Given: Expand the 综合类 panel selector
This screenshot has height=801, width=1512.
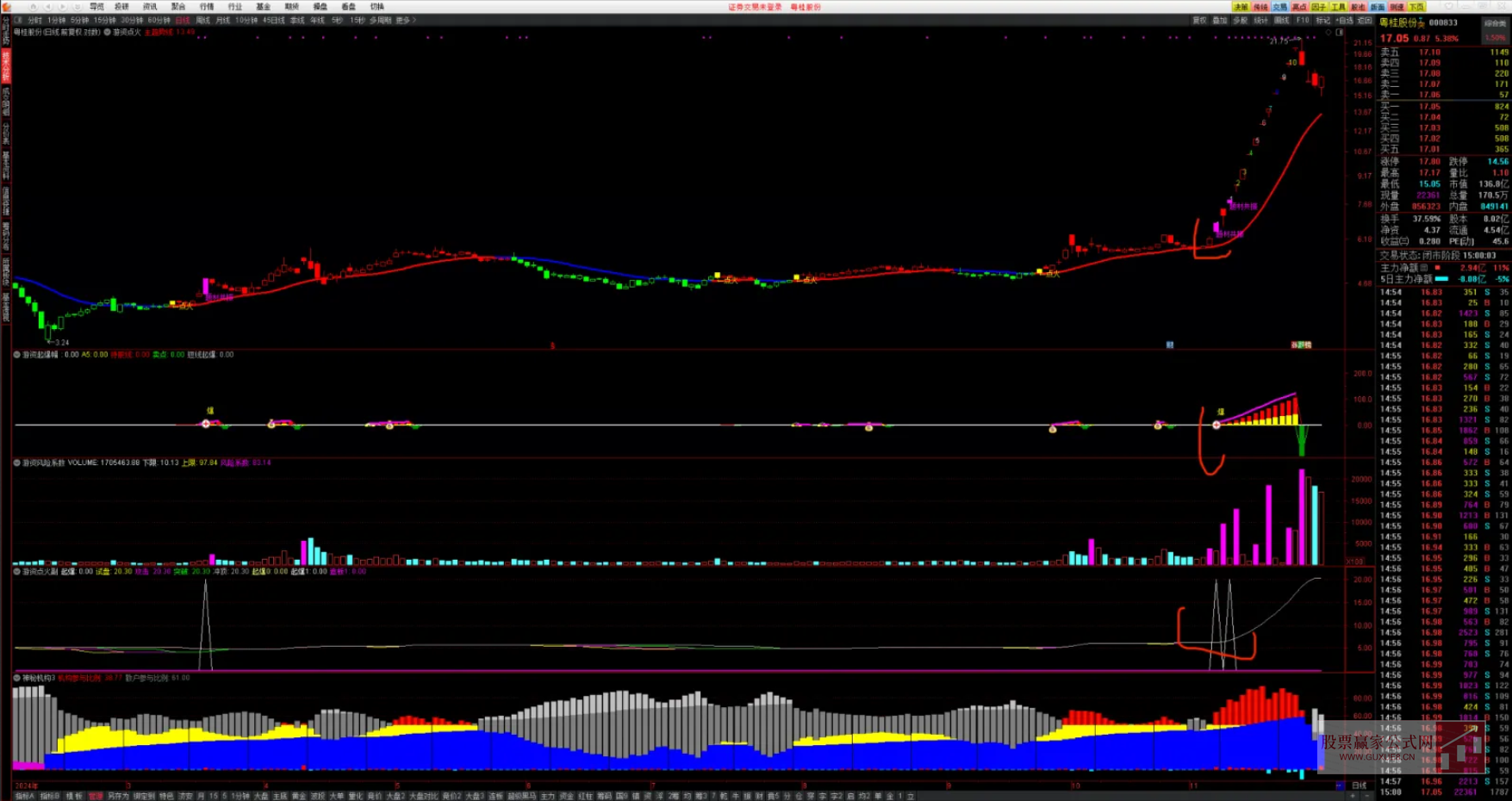Looking at the screenshot, I should point(1495,23).
